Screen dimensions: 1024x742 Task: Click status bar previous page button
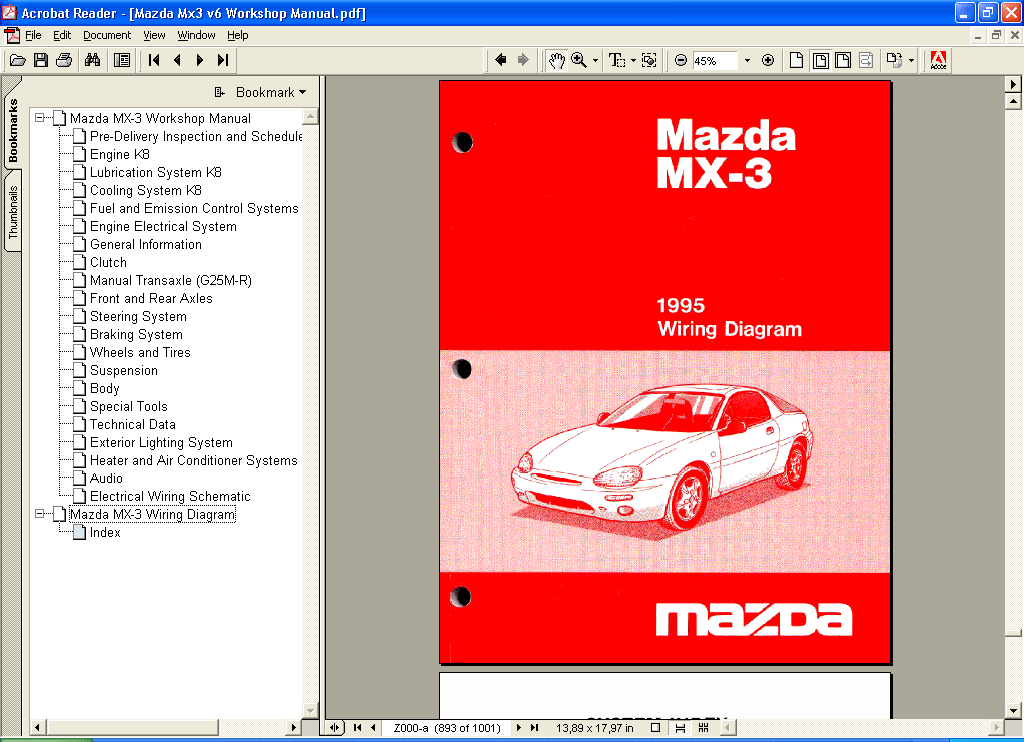pos(373,728)
